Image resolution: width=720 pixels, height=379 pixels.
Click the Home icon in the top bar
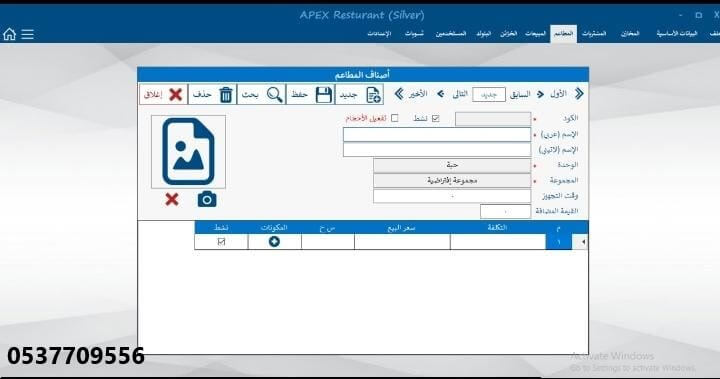pyautogui.click(x=9, y=34)
